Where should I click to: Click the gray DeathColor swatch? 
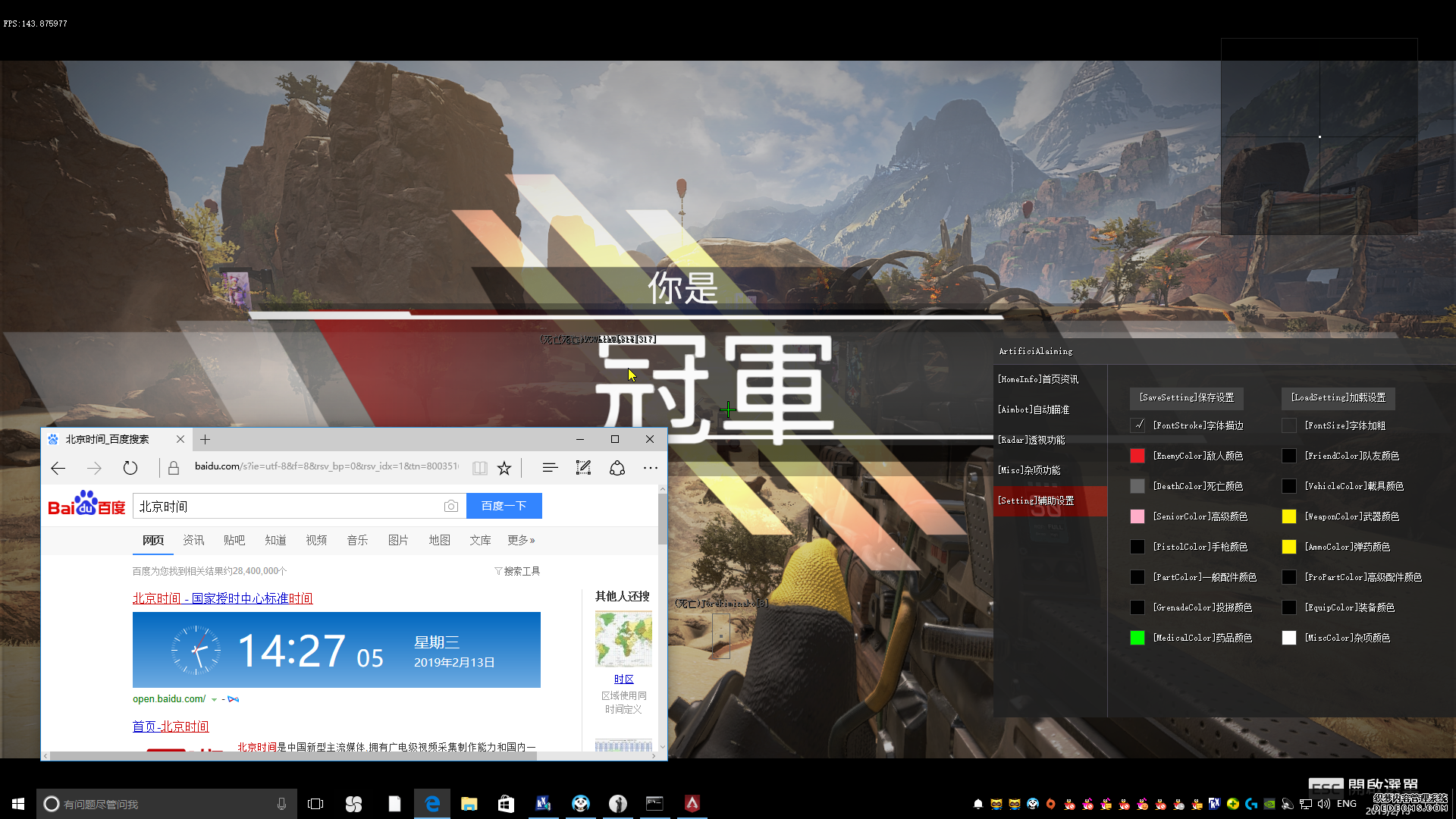(x=1137, y=486)
